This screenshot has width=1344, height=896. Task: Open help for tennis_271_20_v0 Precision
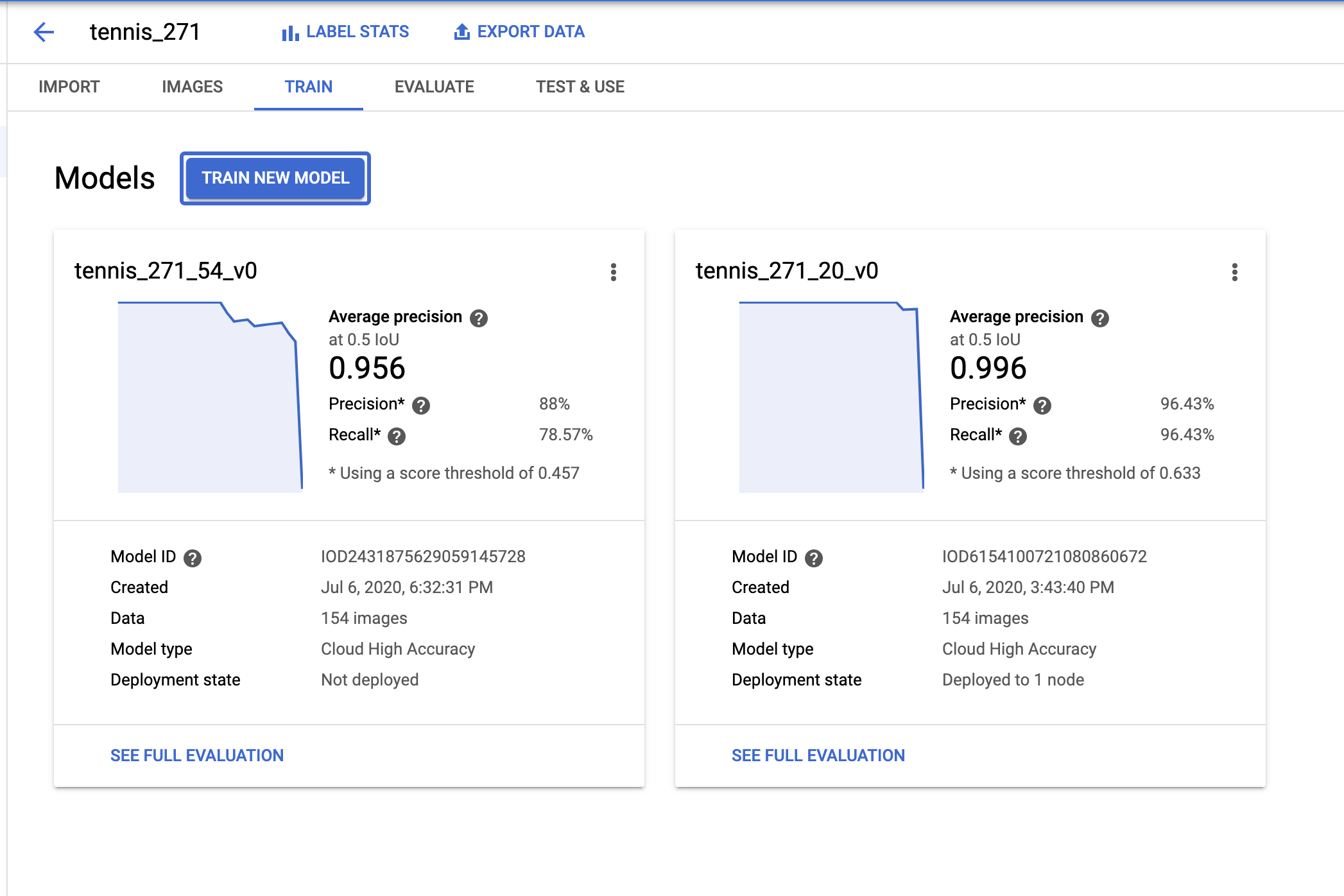coord(1042,405)
